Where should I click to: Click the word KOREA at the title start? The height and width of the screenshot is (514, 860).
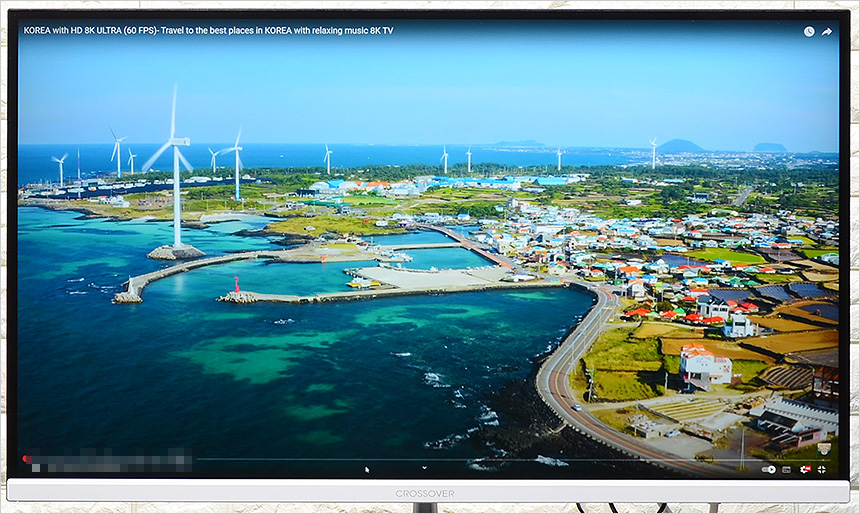click(x=38, y=31)
